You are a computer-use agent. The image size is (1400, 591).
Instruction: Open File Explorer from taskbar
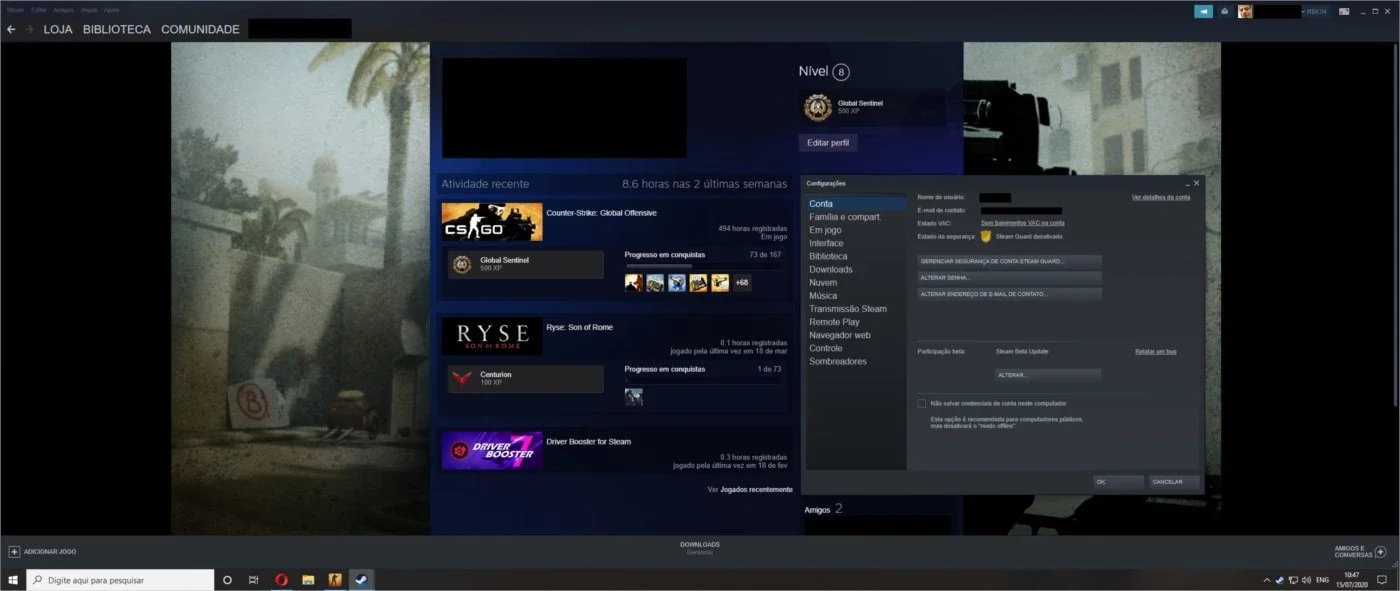point(309,580)
